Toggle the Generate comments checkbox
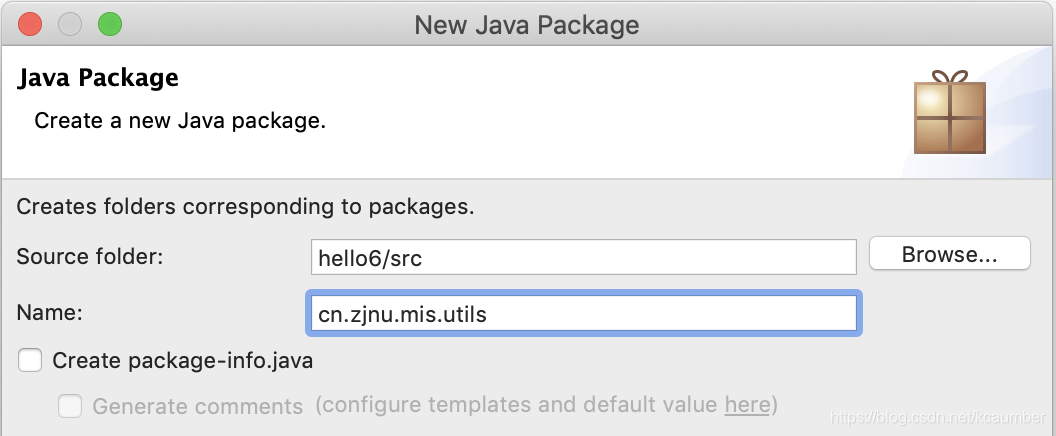 tap(70, 406)
